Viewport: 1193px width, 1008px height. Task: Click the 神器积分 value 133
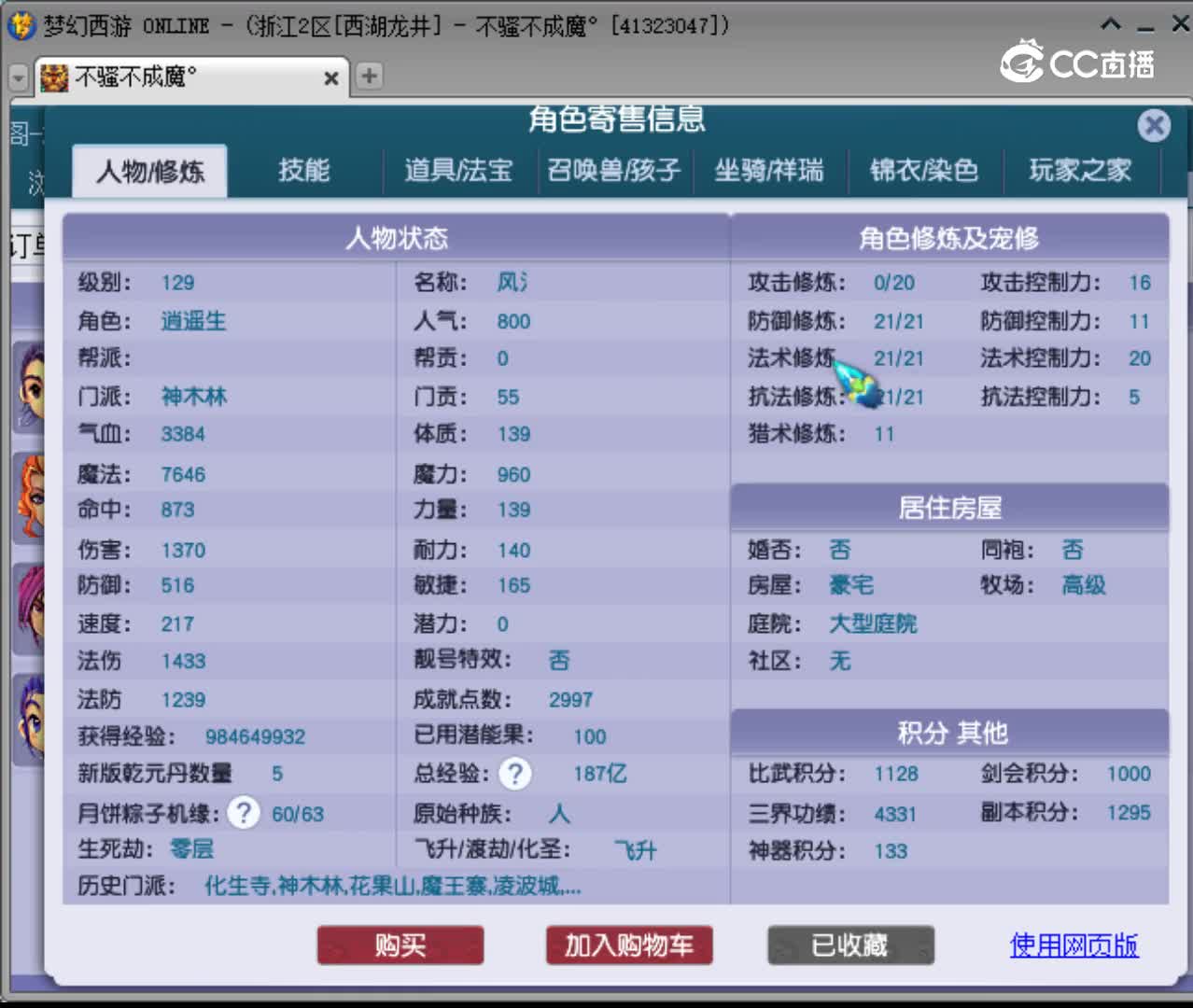point(891,851)
